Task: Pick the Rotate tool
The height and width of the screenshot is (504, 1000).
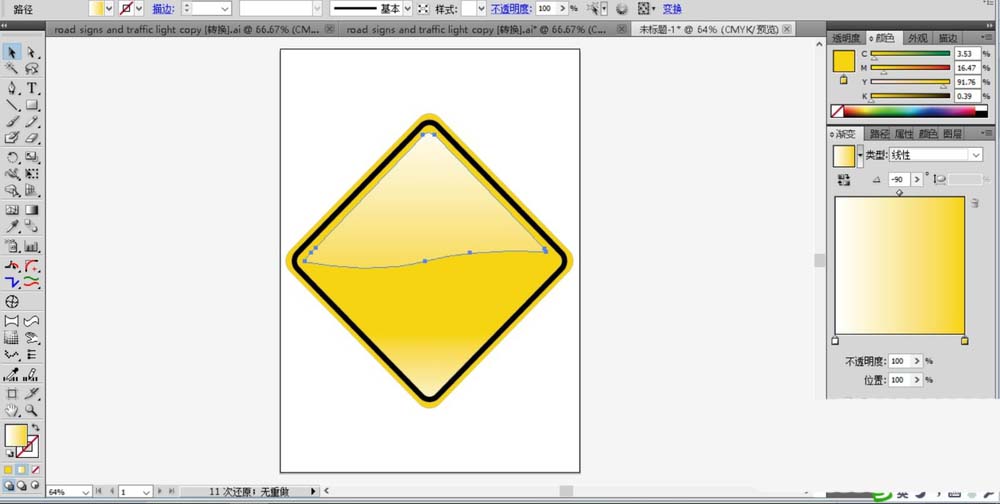Action: 12,157
